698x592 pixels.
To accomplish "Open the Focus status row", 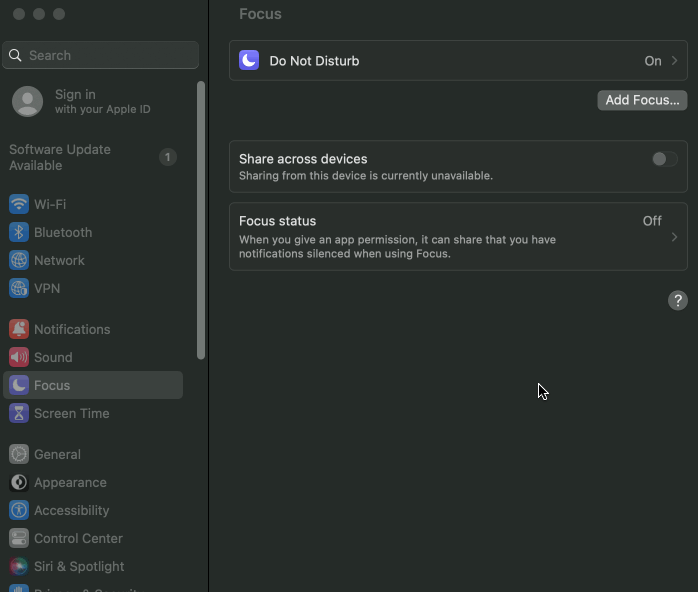I will point(458,237).
